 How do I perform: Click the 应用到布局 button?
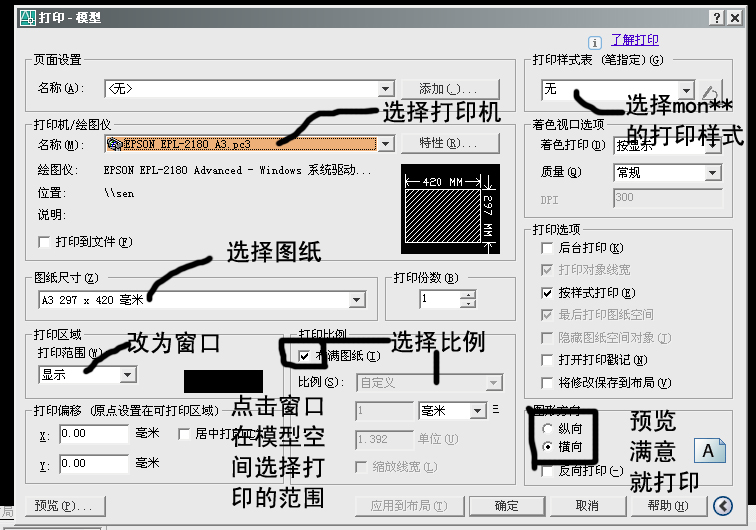point(409,506)
